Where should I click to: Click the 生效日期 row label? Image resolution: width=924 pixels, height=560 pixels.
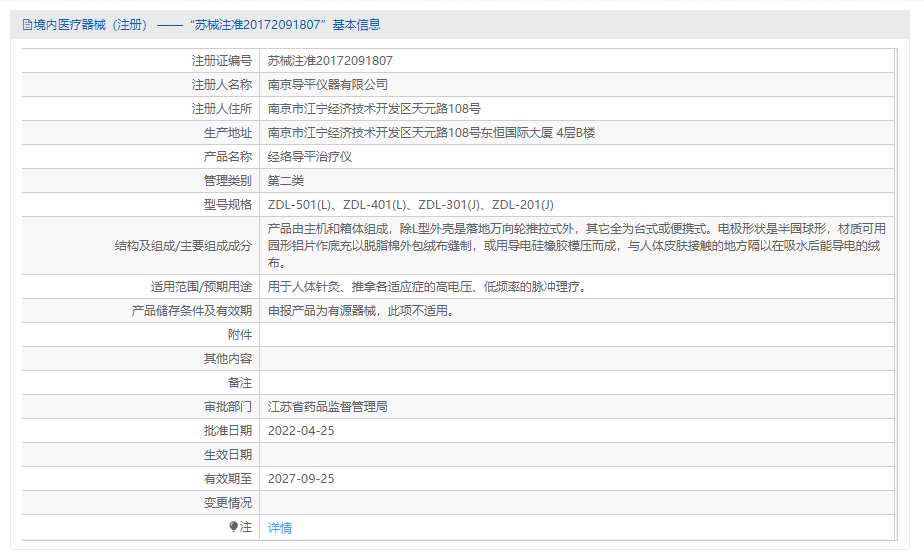(x=228, y=454)
